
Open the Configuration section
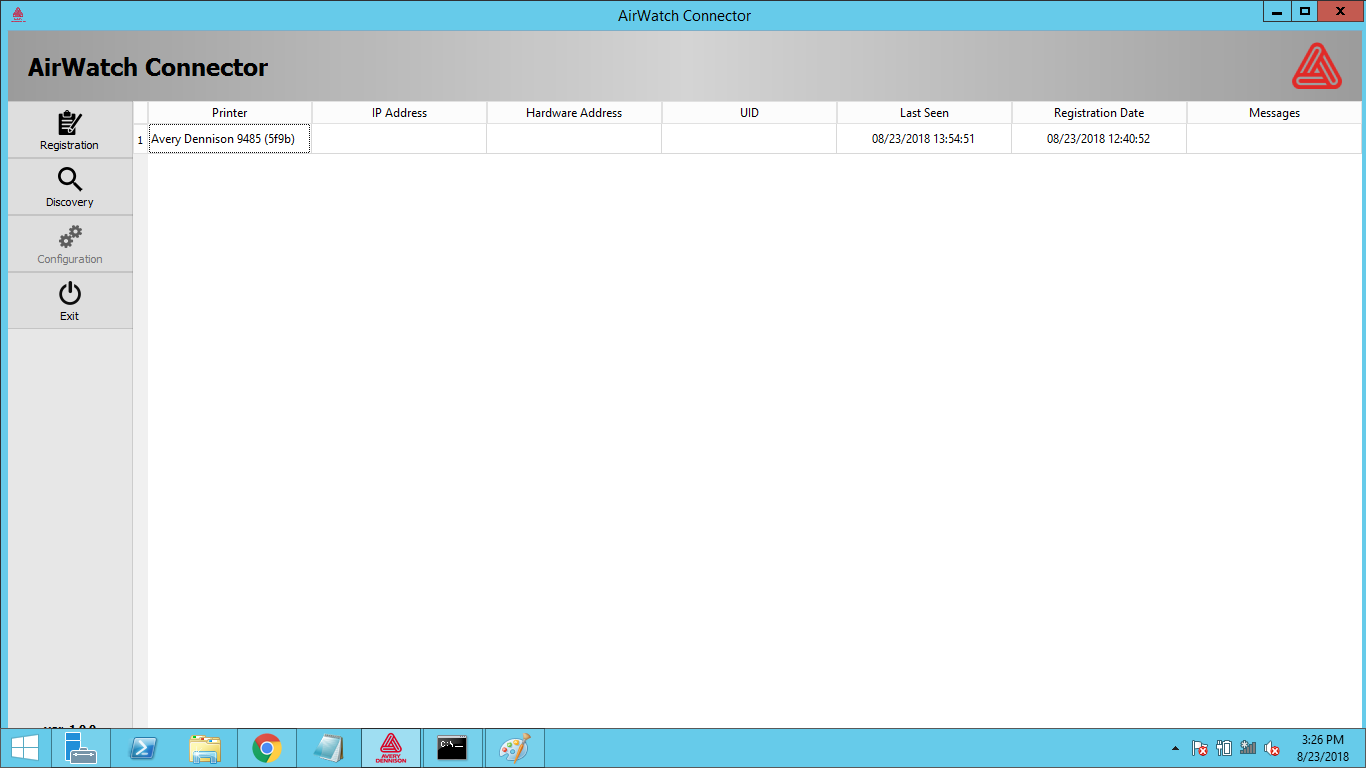click(70, 244)
